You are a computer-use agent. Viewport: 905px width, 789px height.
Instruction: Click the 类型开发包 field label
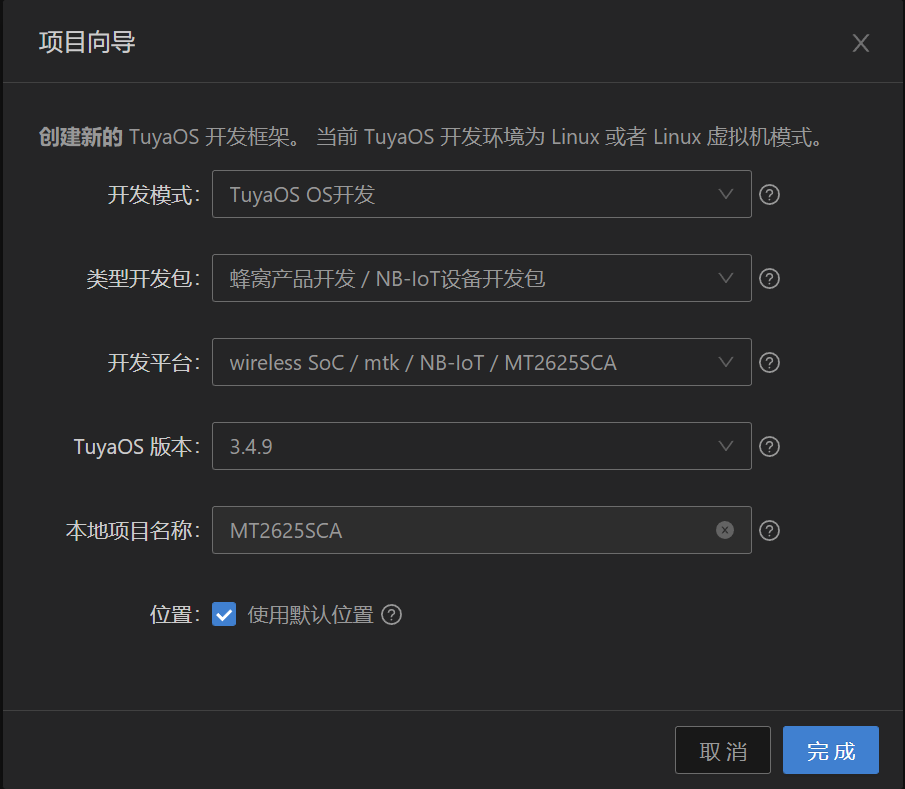[x=143, y=279]
